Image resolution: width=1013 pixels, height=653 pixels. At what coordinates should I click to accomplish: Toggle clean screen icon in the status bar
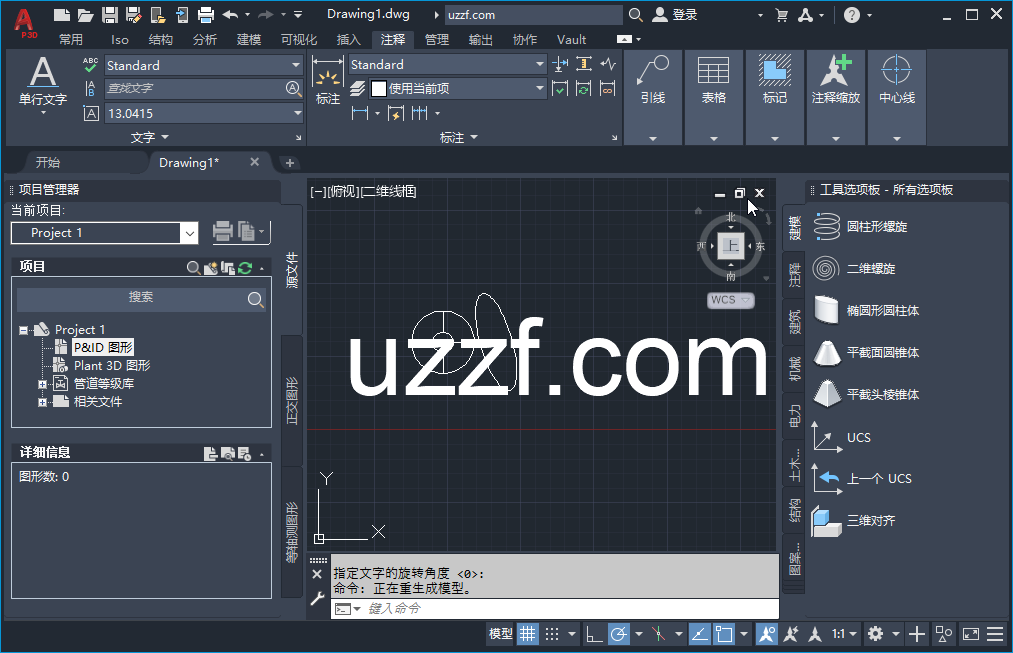coord(970,634)
